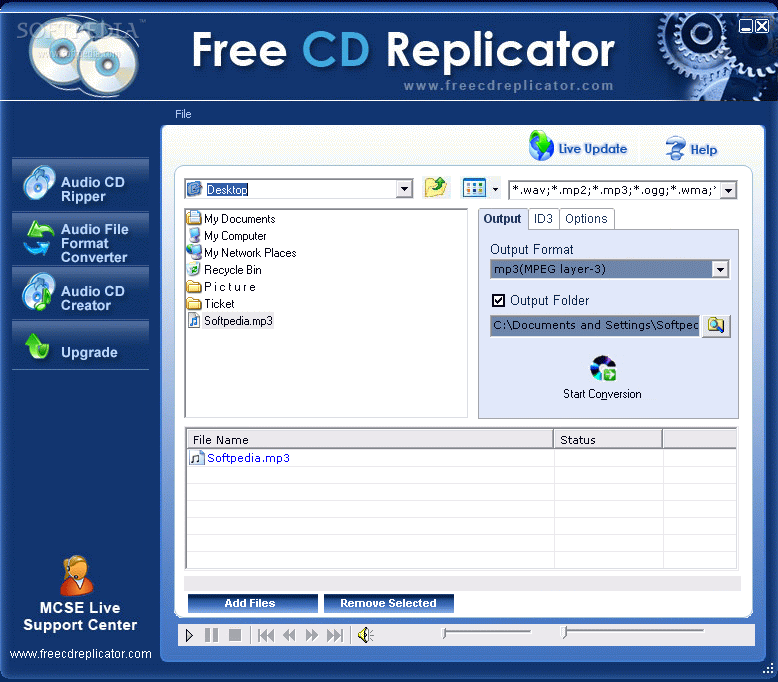Open the Output Format dropdown
778x682 pixels.
pyautogui.click(x=720, y=270)
